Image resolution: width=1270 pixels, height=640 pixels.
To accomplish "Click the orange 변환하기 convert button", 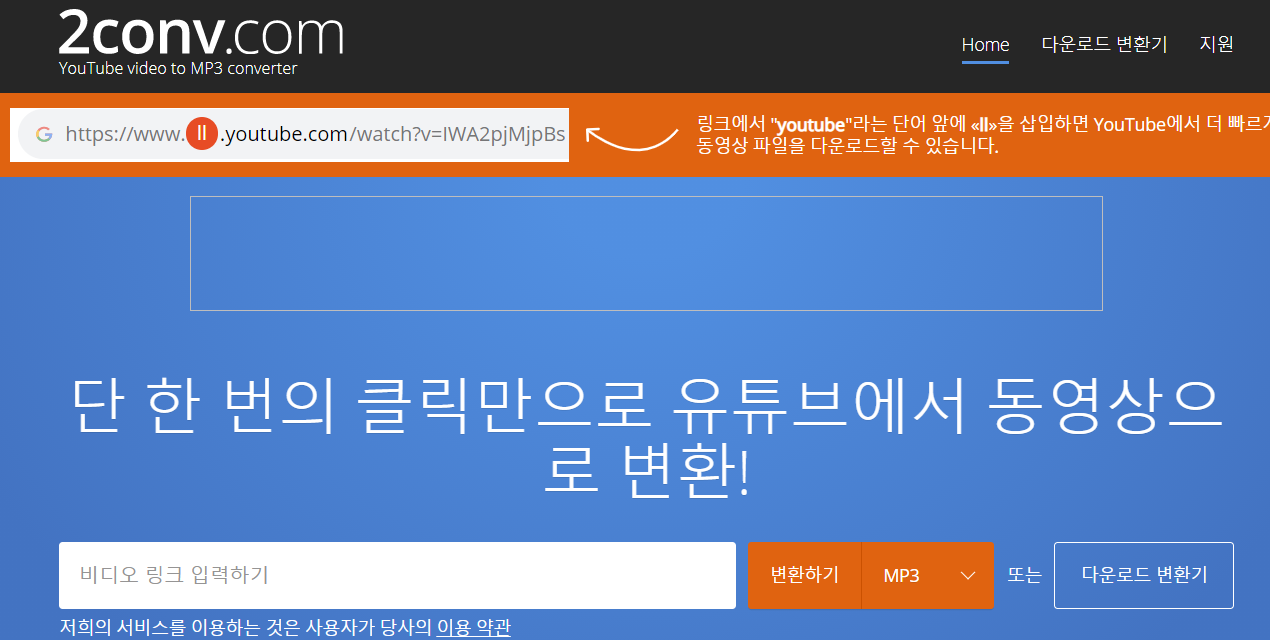I will pyautogui.click(x=804, y=575).
